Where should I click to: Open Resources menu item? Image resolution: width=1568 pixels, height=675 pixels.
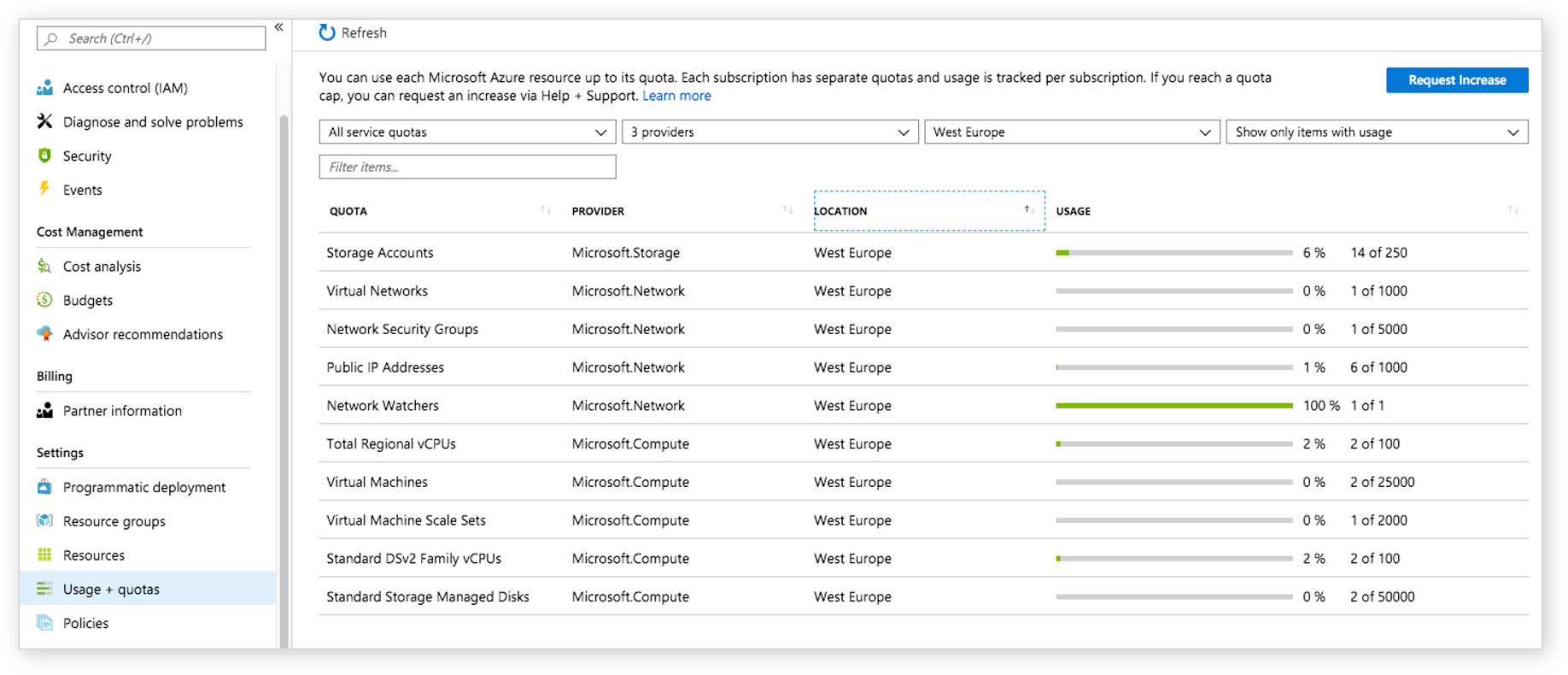[94, 555]
